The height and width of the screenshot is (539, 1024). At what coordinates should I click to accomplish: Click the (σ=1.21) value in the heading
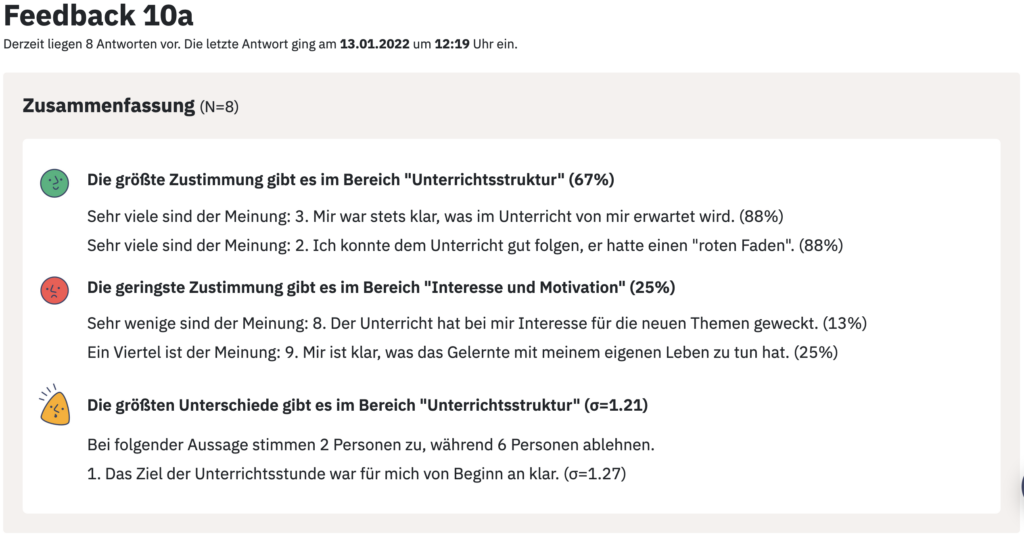point(616,405)
